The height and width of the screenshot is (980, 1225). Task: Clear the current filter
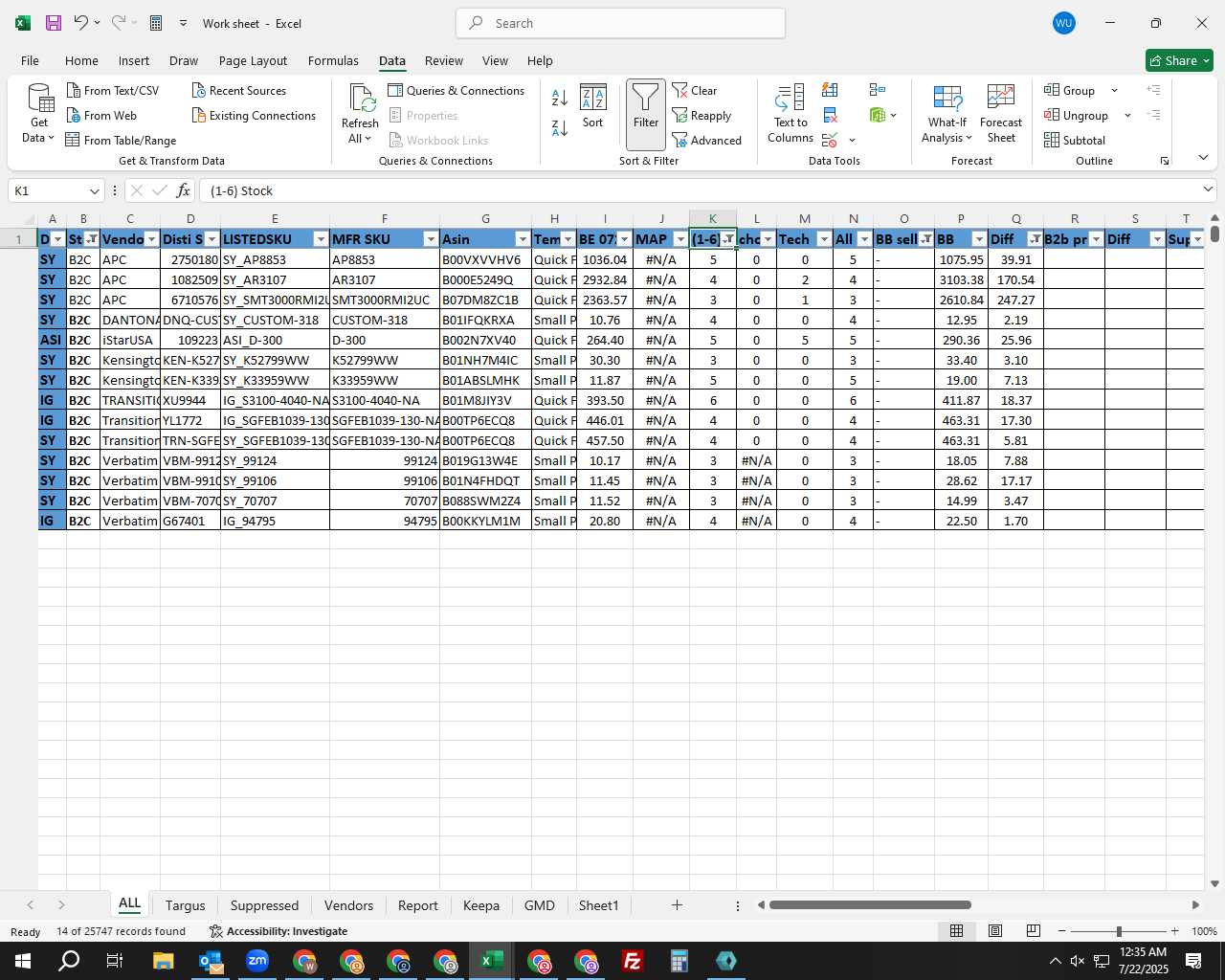[695, 90]
